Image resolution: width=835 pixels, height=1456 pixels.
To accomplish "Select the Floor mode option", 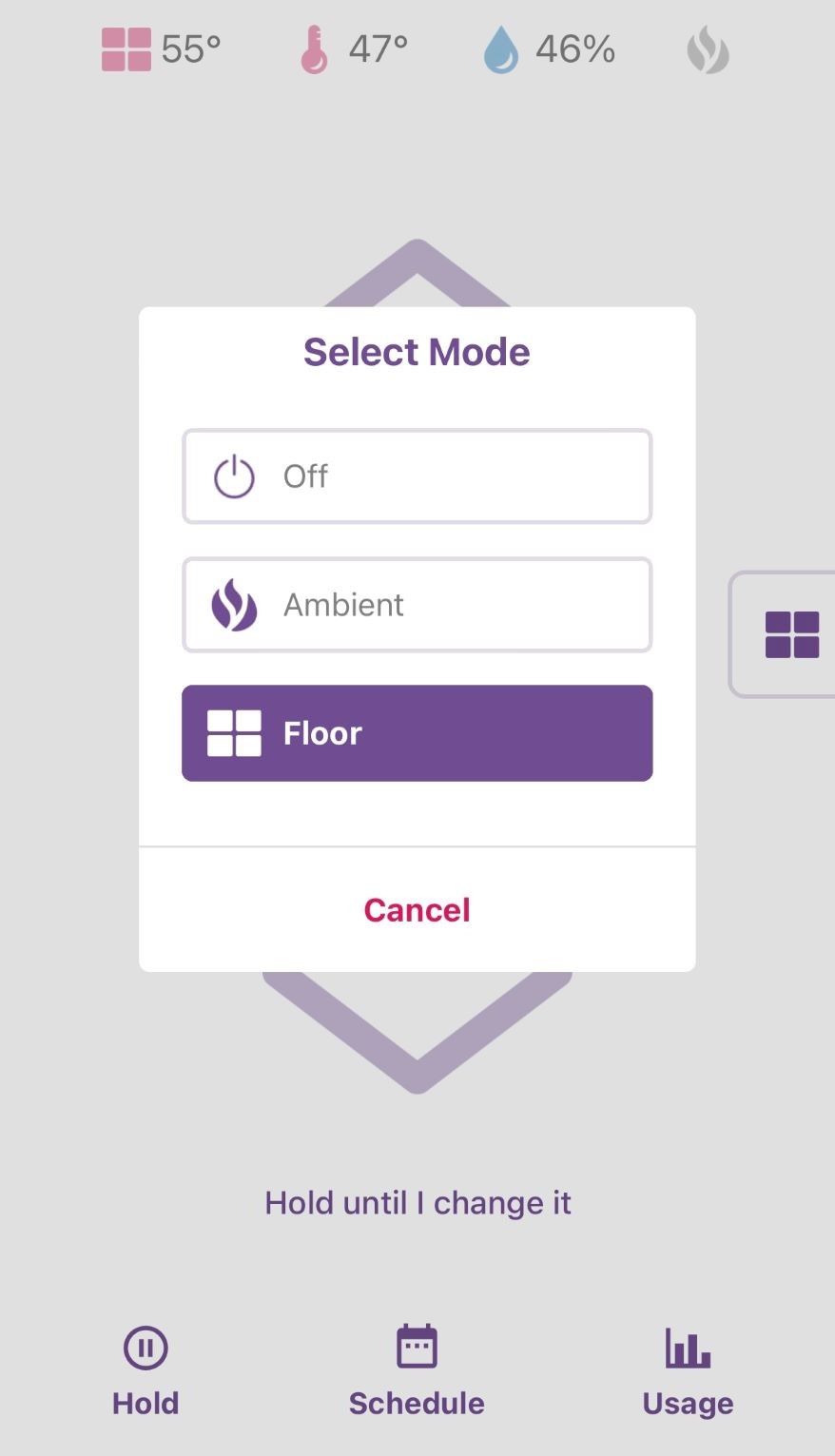I will click(417, 733).
